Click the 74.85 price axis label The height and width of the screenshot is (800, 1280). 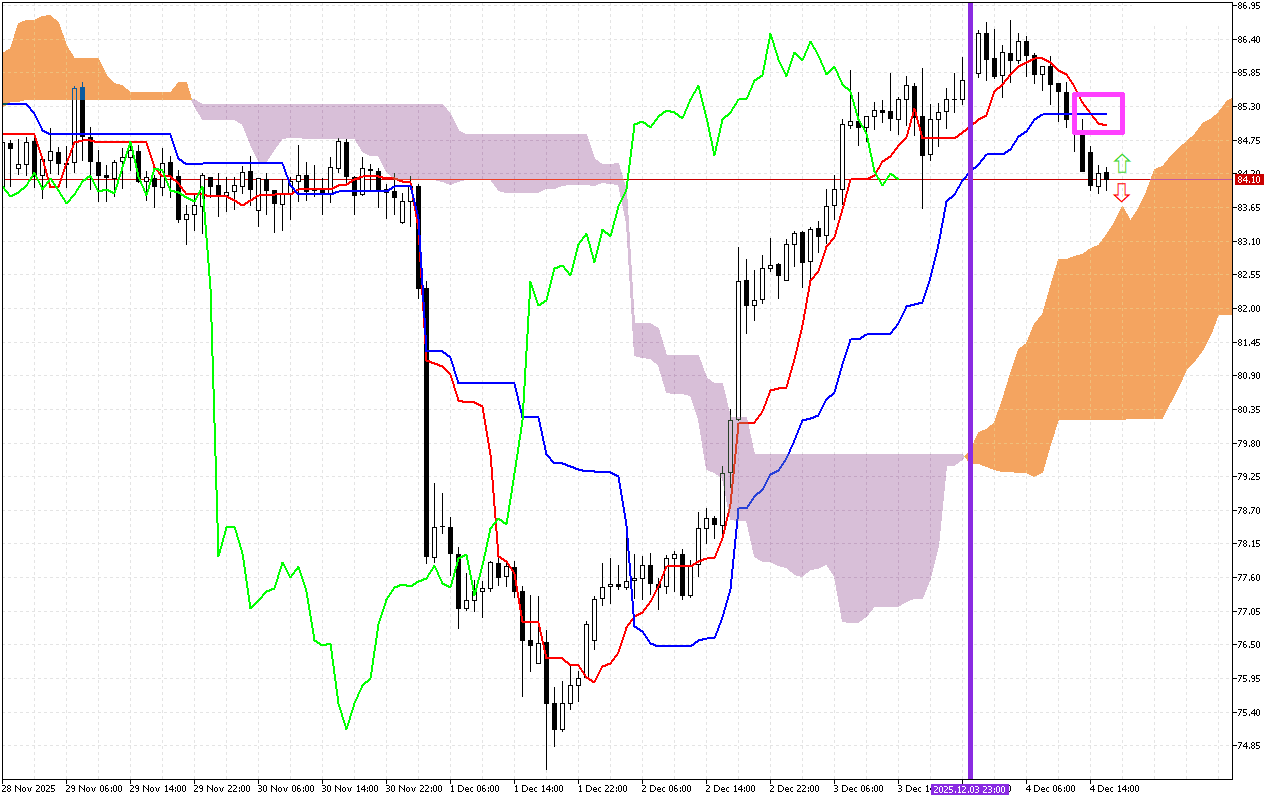tap(1248, 746)
